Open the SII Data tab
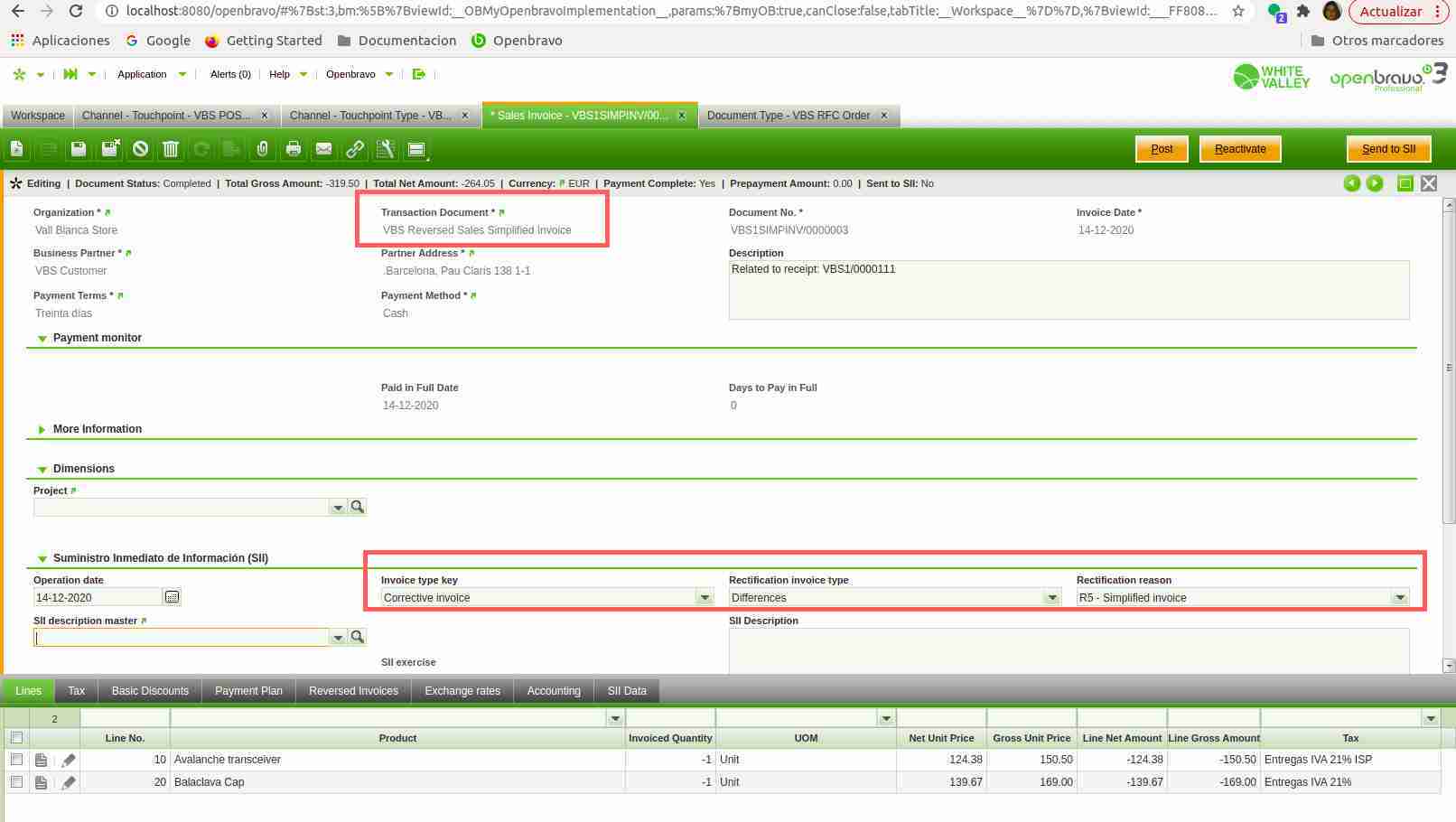The image size is (1456, 822). (627, 691)
